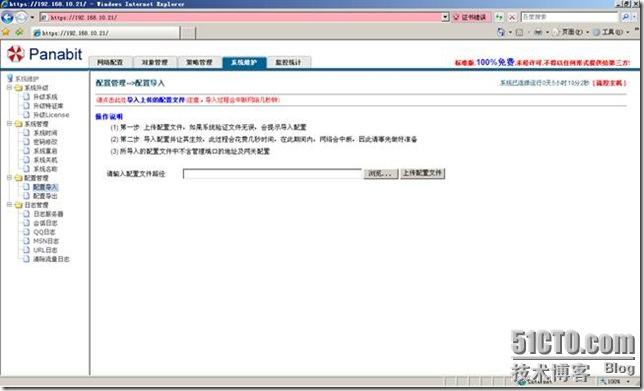Click the page icon beside 升级特征库
Image resolution: width=644 pixels, height=391 pixels.
coord(26,106)
